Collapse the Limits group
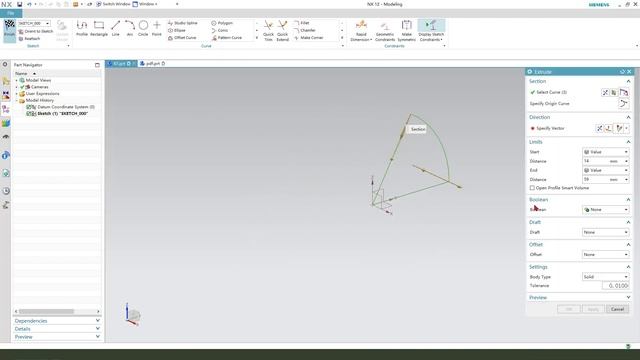The height and width of the screenshot is (360, 640). point(628,142)
